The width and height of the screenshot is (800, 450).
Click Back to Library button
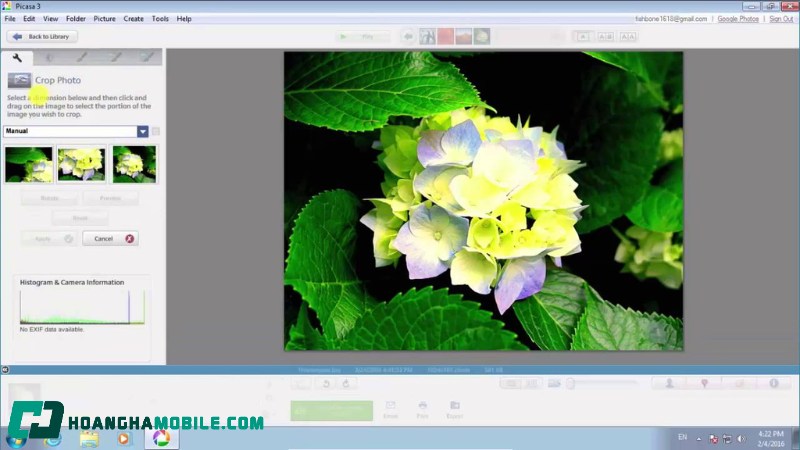[x=42, y=37]
